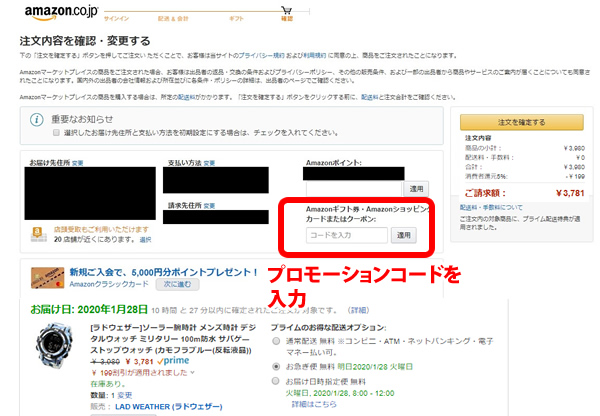The height and width of the screenshot is (416, 600).
Task: Click the お届け日: 2020年1月28日 heading
Action: (x=89, y=310)
